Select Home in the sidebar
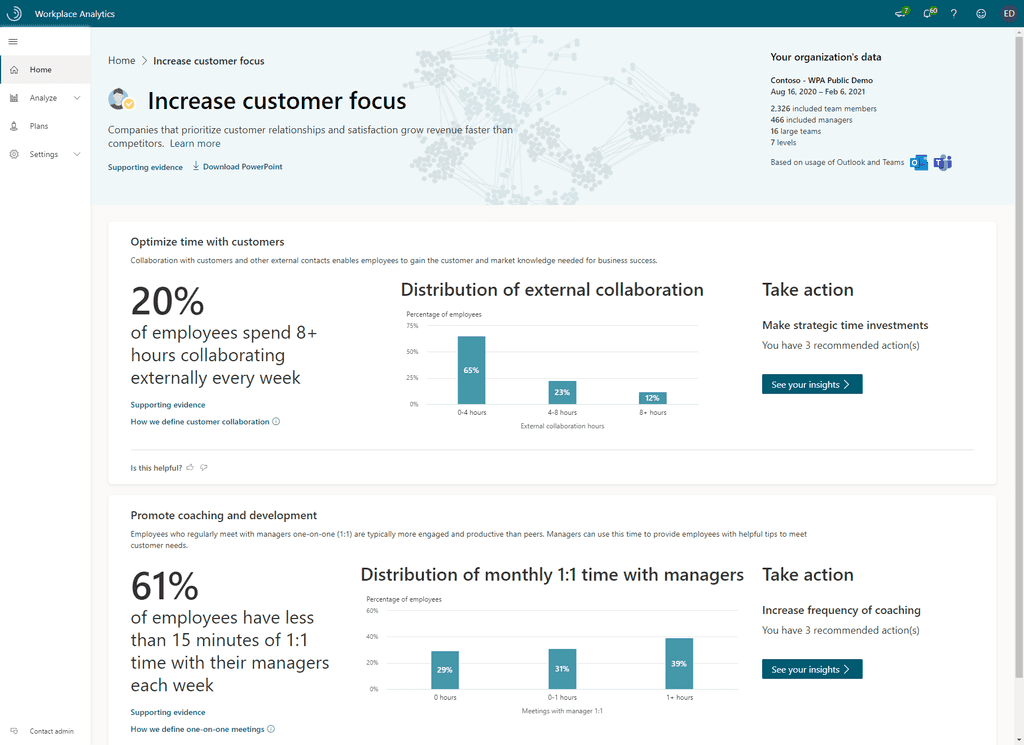The image size is (1024, 745). point(40,70)
